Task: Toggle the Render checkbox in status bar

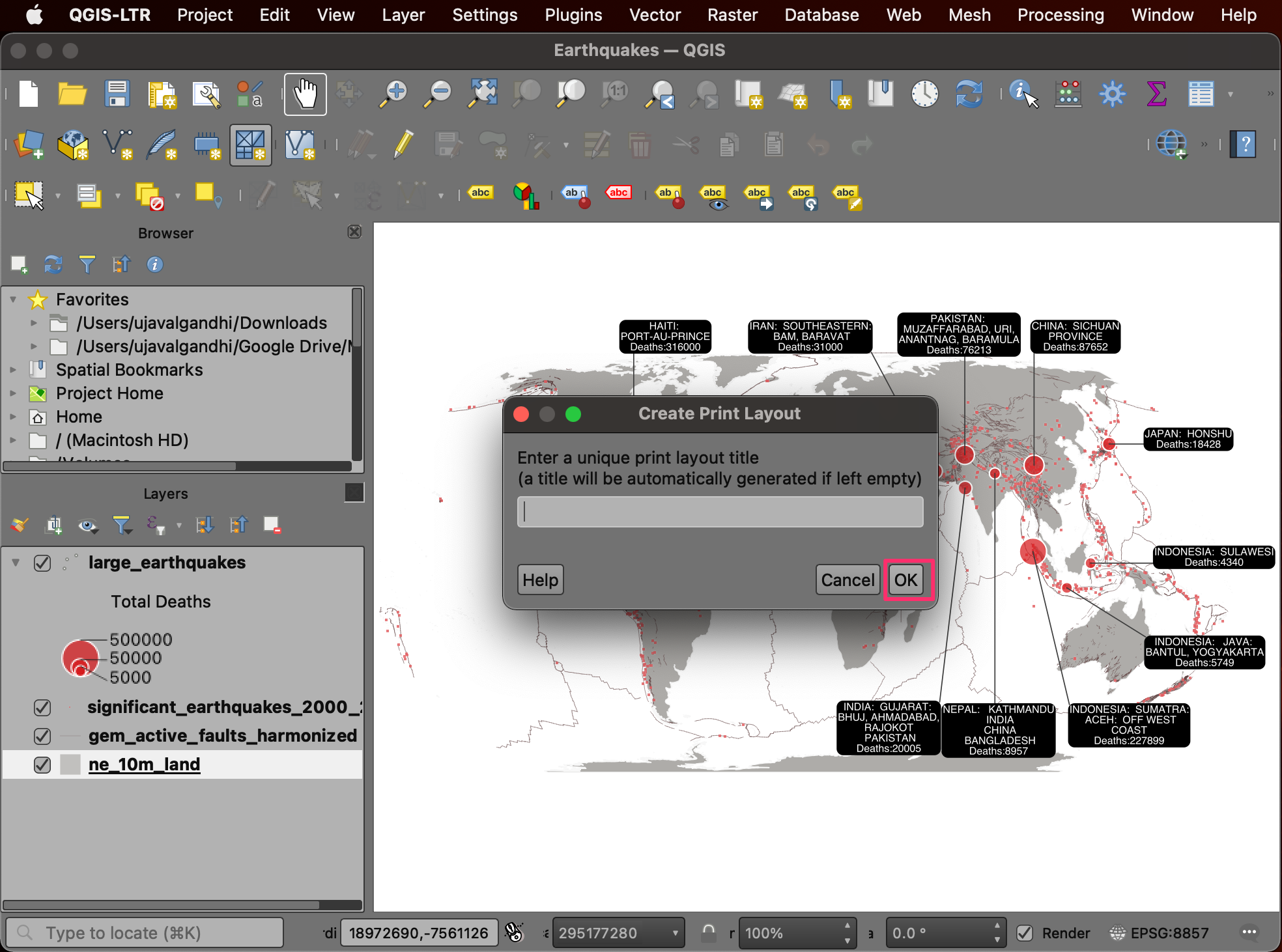Action: tap(1025, 933)
